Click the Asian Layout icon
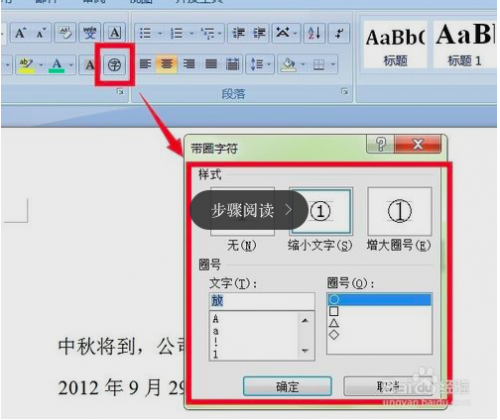500x420 pixels. point(282,33)
